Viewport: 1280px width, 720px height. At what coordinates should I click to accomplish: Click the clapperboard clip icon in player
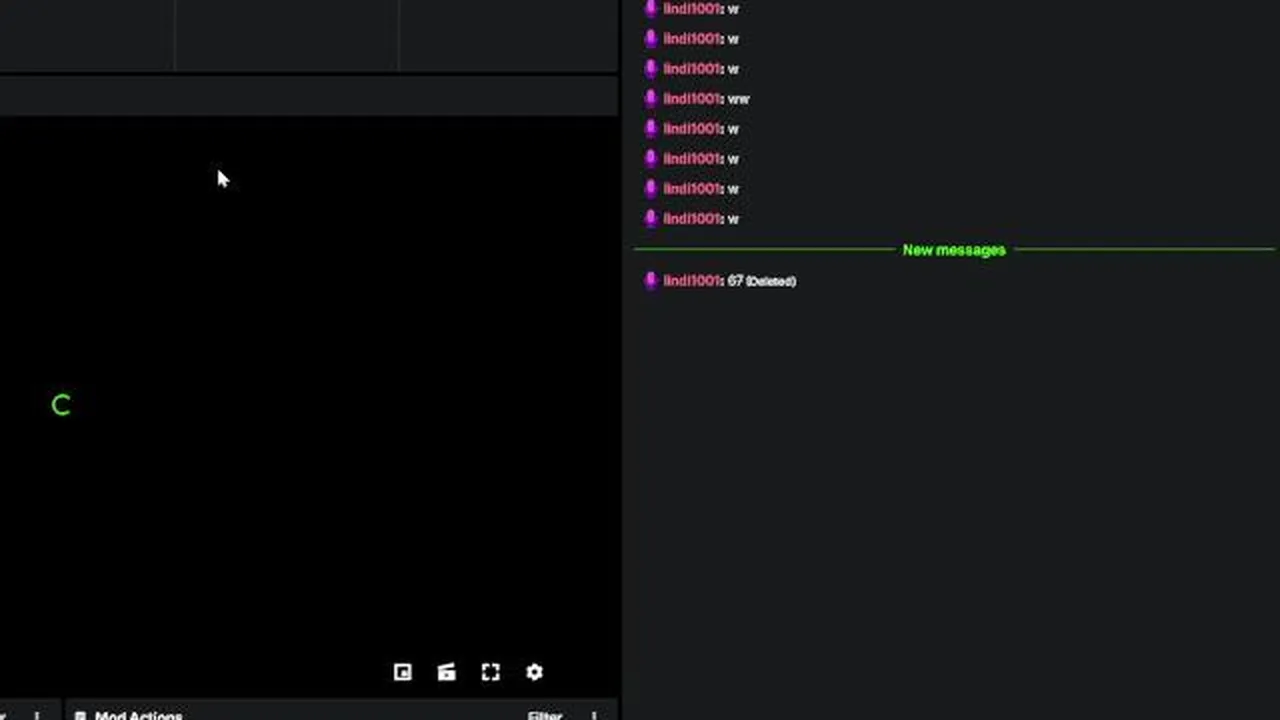point(446,672)
